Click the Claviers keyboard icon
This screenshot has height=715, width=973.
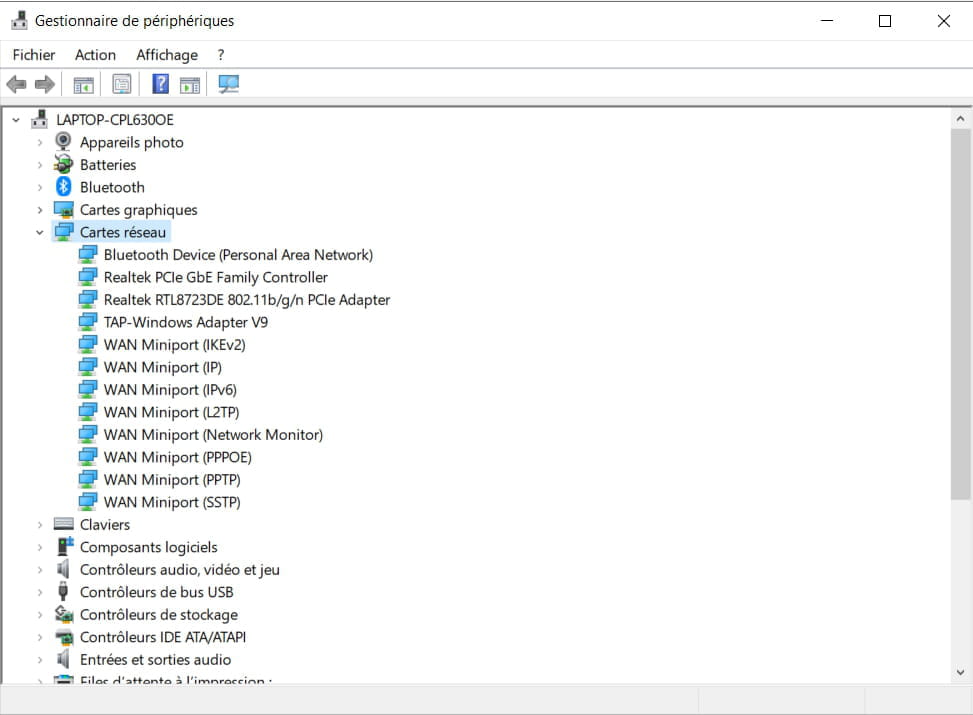[x=63, y=524]
